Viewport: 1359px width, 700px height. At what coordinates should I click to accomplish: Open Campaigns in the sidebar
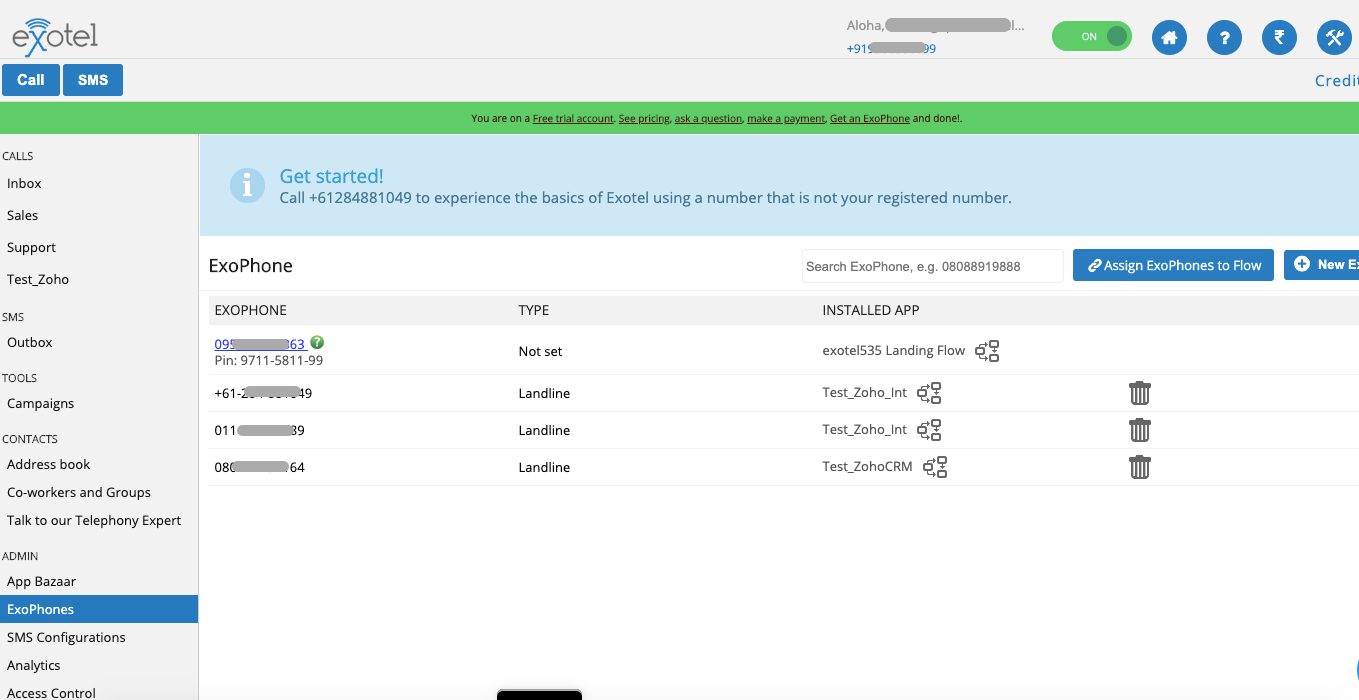coord(40,403)
